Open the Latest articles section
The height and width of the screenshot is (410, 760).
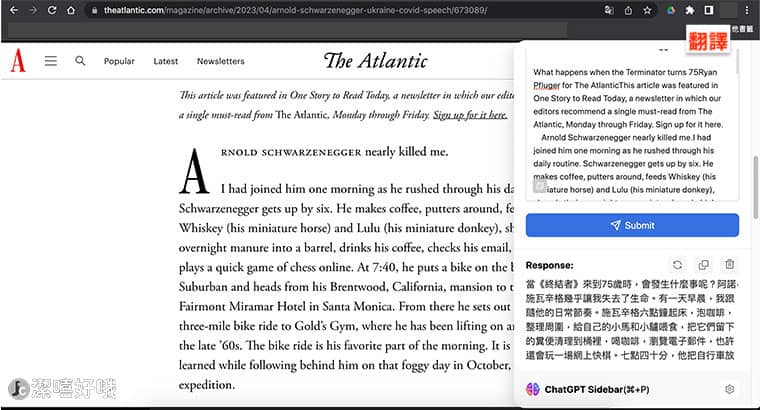pos(166,61)
